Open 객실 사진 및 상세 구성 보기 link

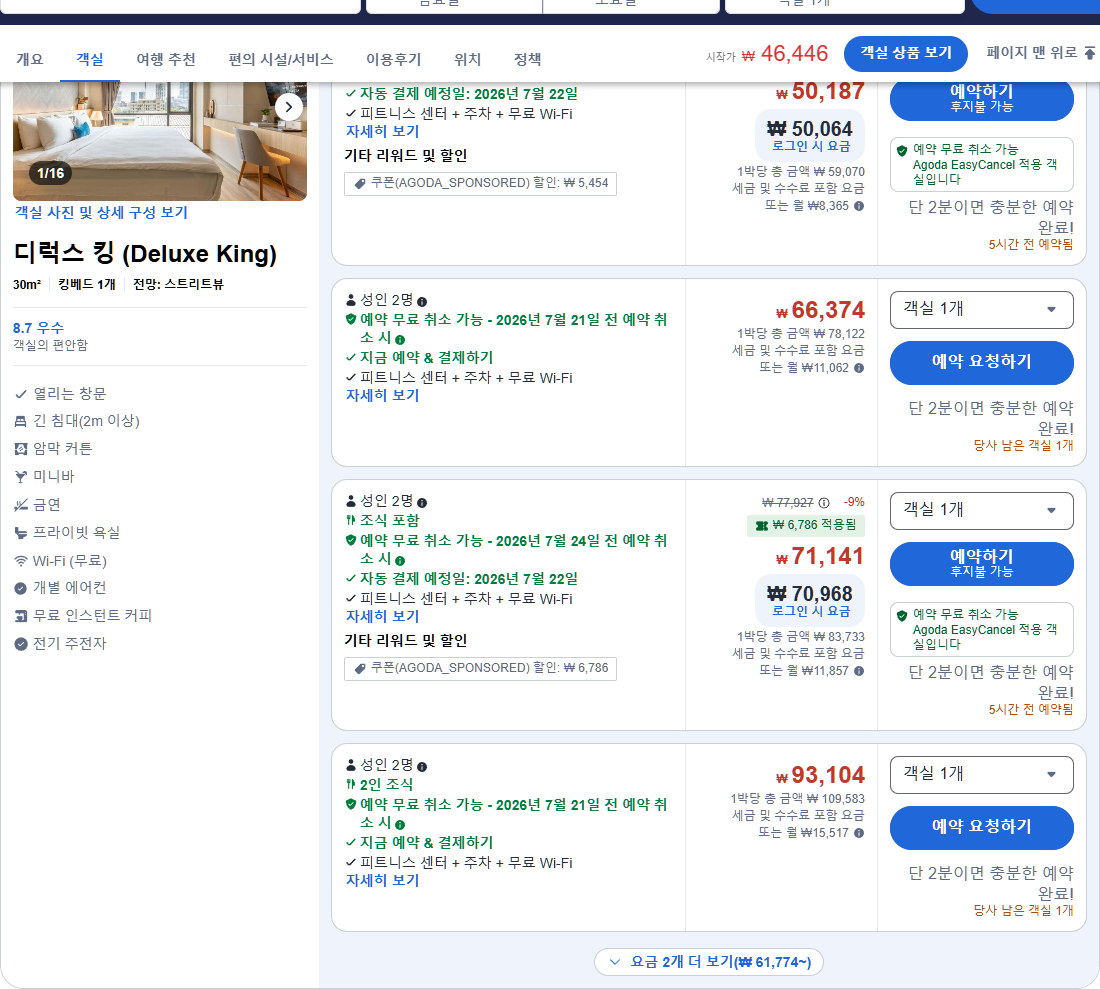click(x=101, y=213)
